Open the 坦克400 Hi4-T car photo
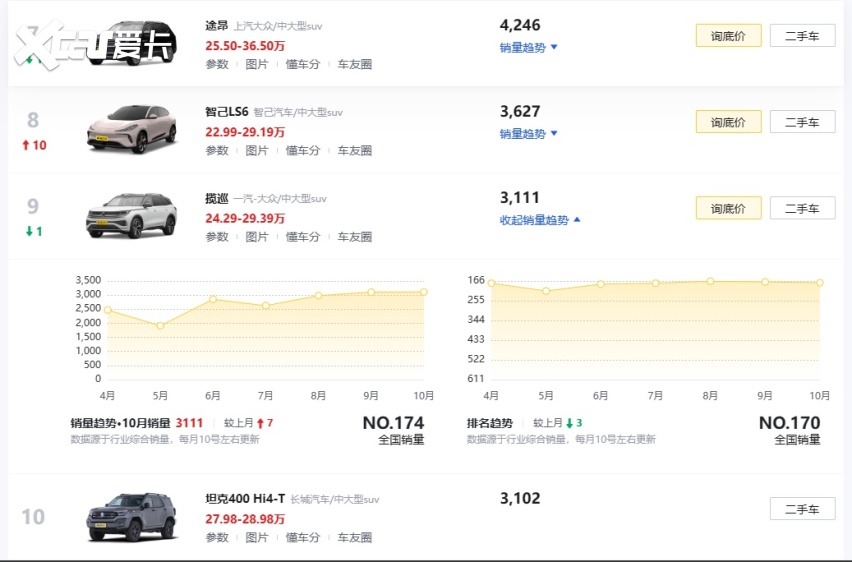Image resolution: width=852 pixels, height=562 pixels. point(131,517)
